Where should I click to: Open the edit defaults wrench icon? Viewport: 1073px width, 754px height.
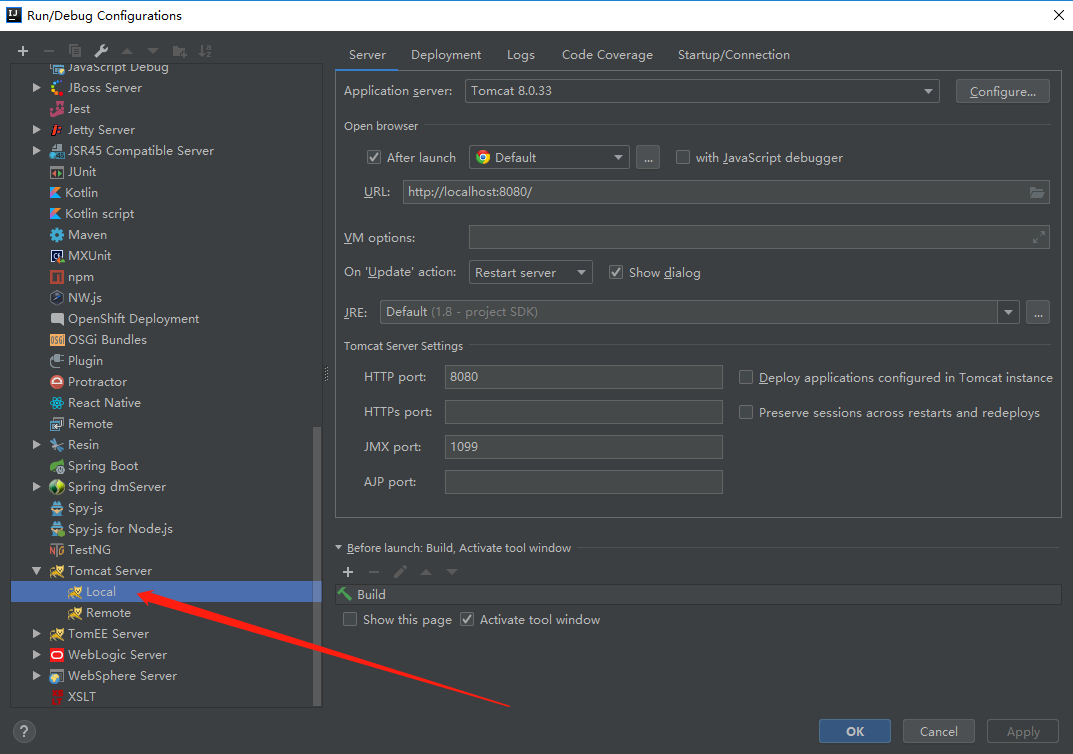tap(101, 51)
